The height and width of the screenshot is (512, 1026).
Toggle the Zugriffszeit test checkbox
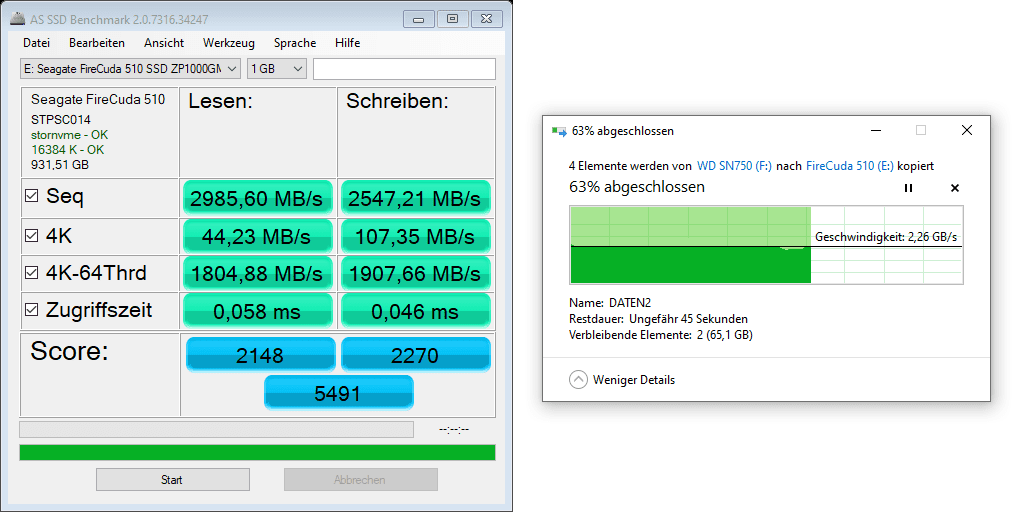[x=31, y=310]
